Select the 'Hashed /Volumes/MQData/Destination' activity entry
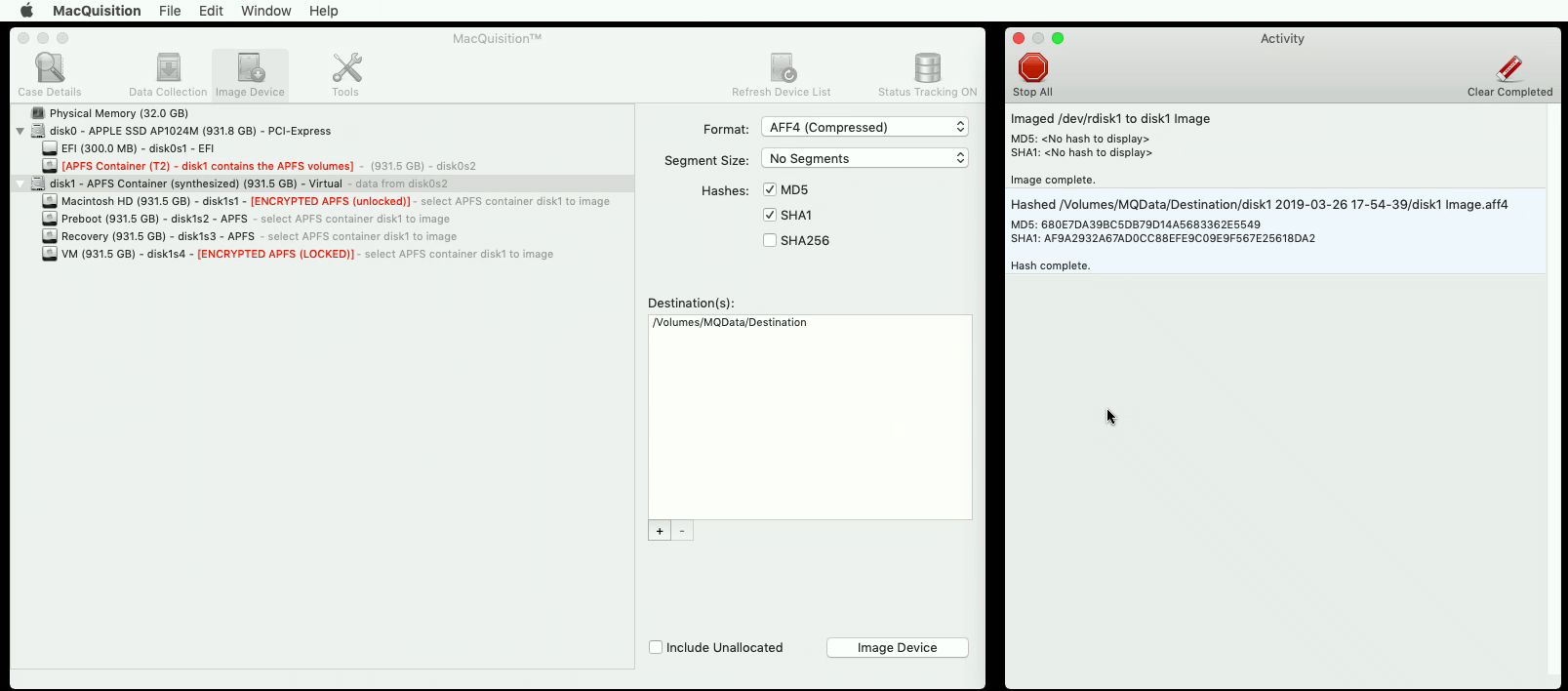This screenshot has height=691, width=1568. 1276,231
